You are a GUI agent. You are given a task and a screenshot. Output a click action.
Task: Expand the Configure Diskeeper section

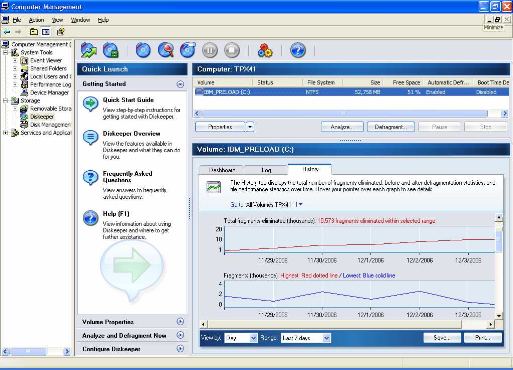pos(180,349)
